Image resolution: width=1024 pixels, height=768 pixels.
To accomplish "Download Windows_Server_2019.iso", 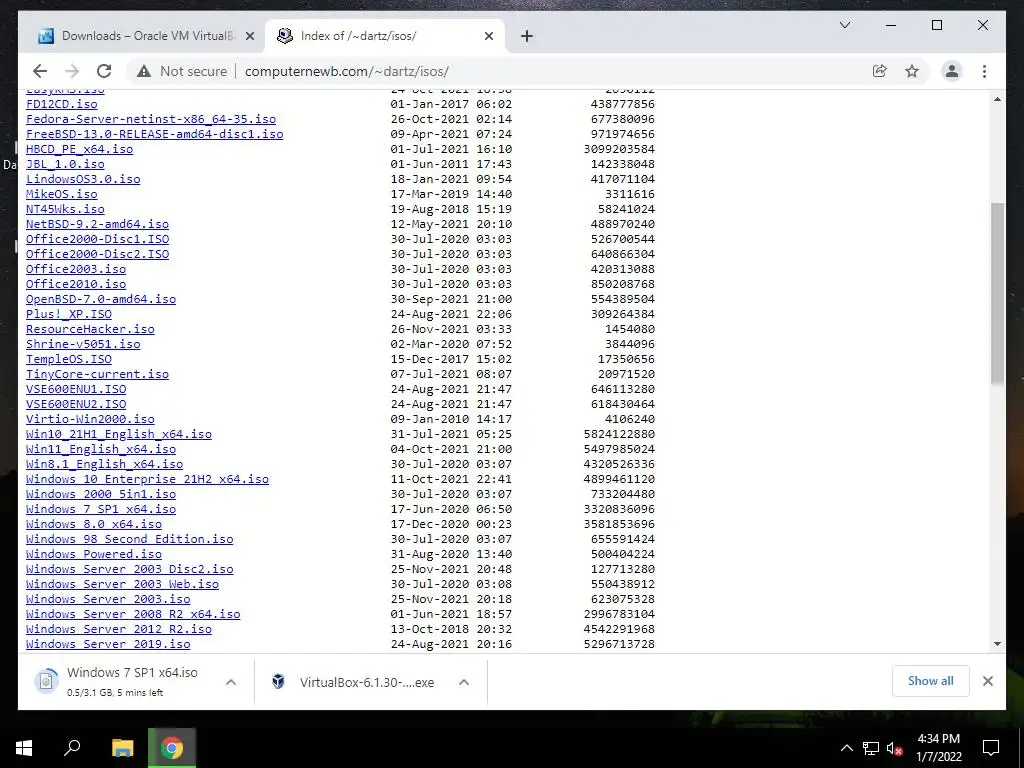I will tap(108, 645).
